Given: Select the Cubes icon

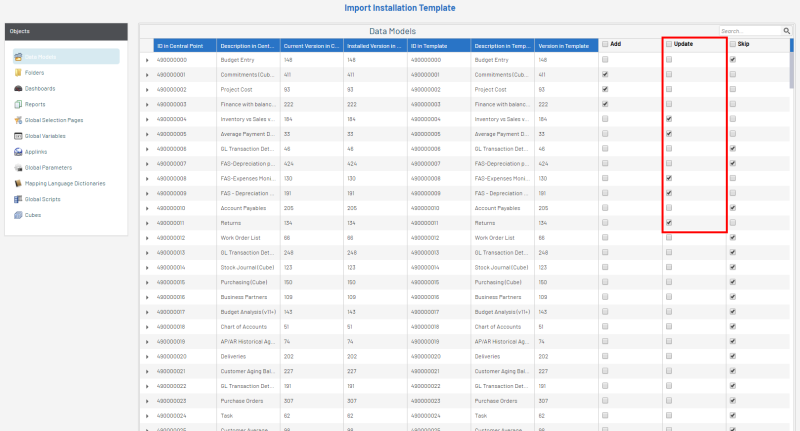Looking at the screenshot, I should point(18,215).
